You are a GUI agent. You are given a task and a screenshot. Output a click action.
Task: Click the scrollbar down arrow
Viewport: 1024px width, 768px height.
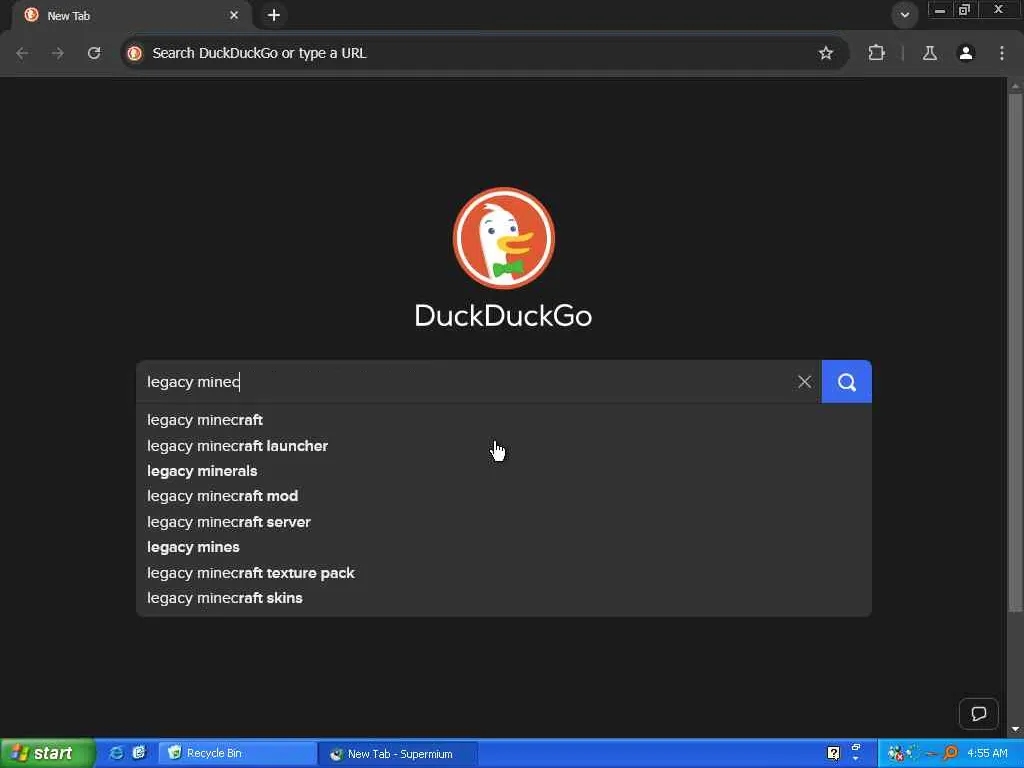pos(1015,729)
